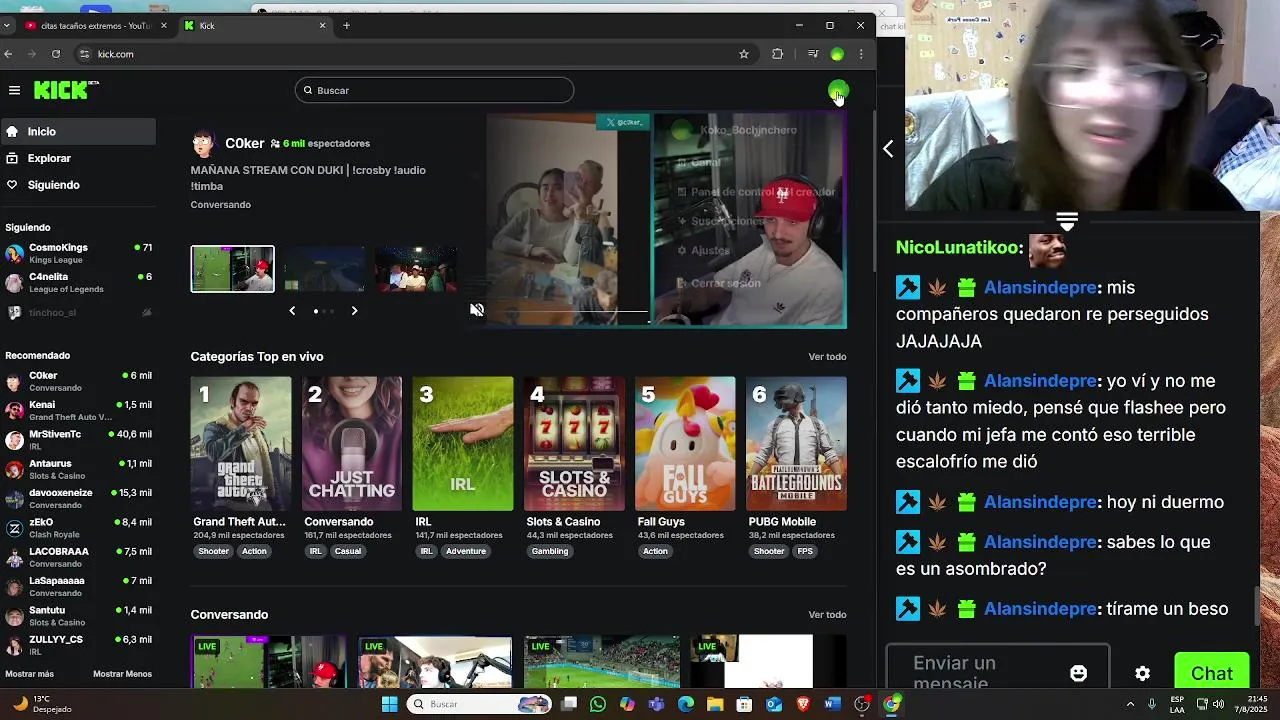Viewport: 1280px width, 720px height.
Task: Open IRL category card
Action: [x=463, y=443]
